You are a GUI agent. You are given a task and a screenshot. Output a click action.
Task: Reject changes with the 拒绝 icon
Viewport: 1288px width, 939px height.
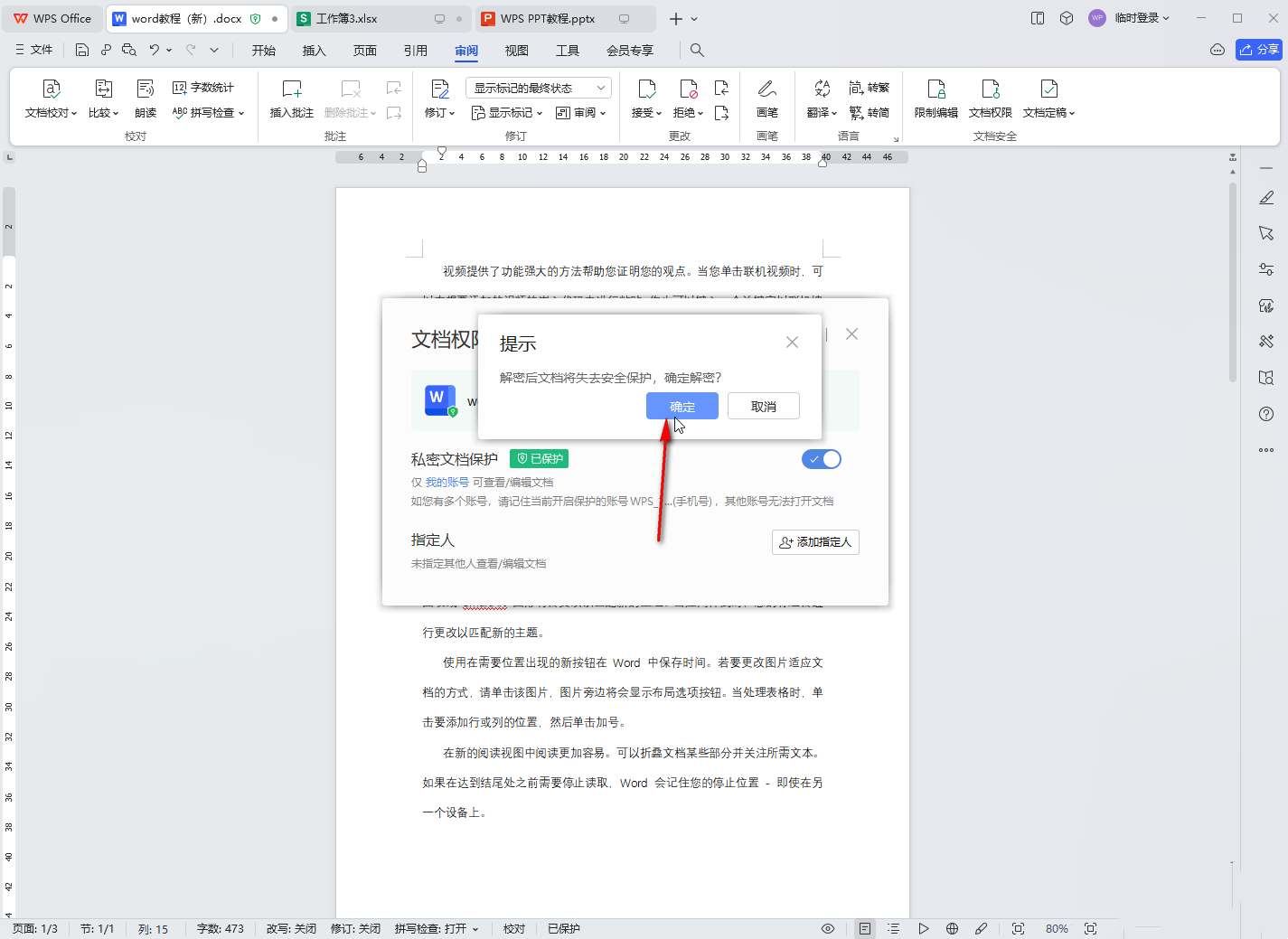(x=689, y=89)
